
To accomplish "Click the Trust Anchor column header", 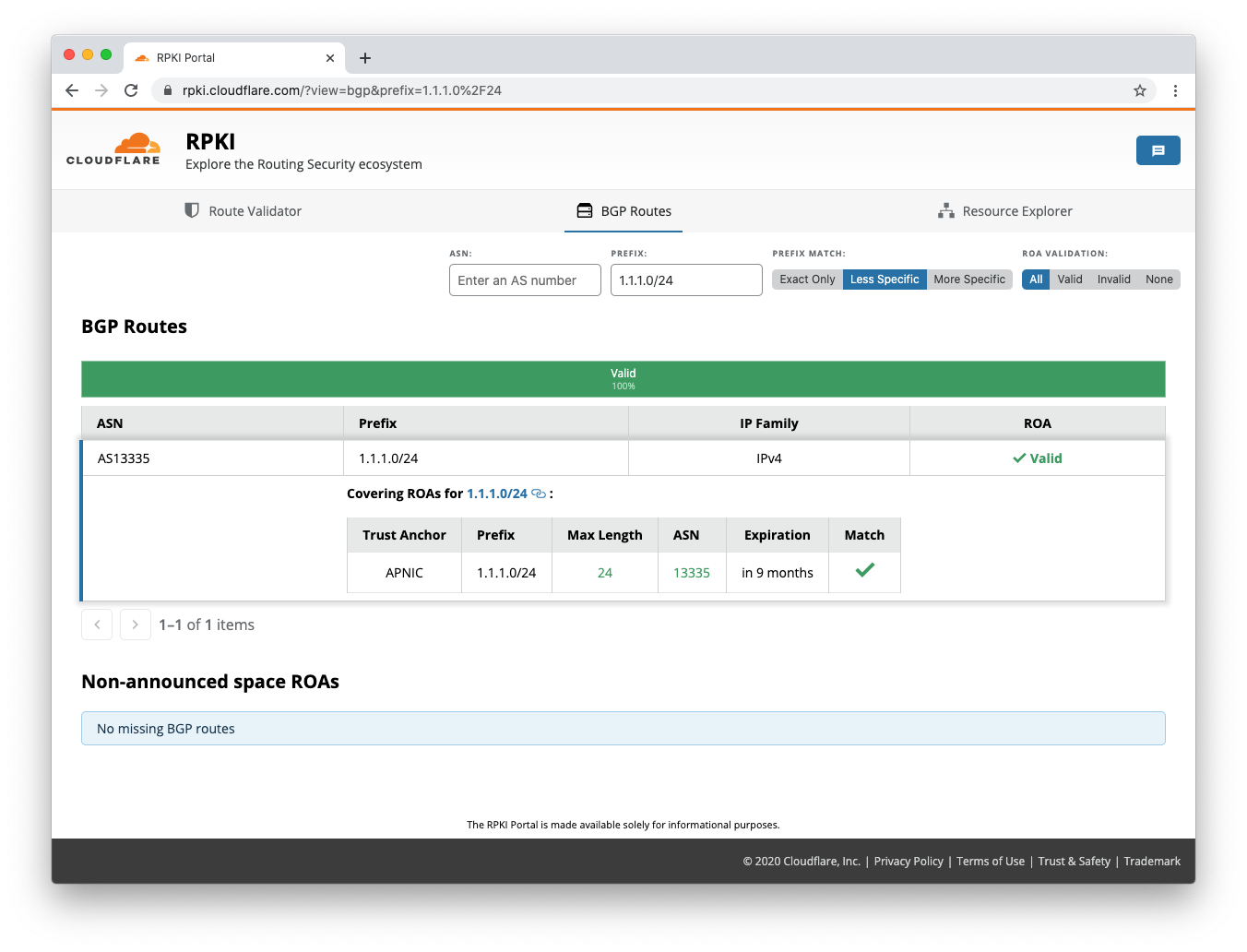I will coord(404,535).
